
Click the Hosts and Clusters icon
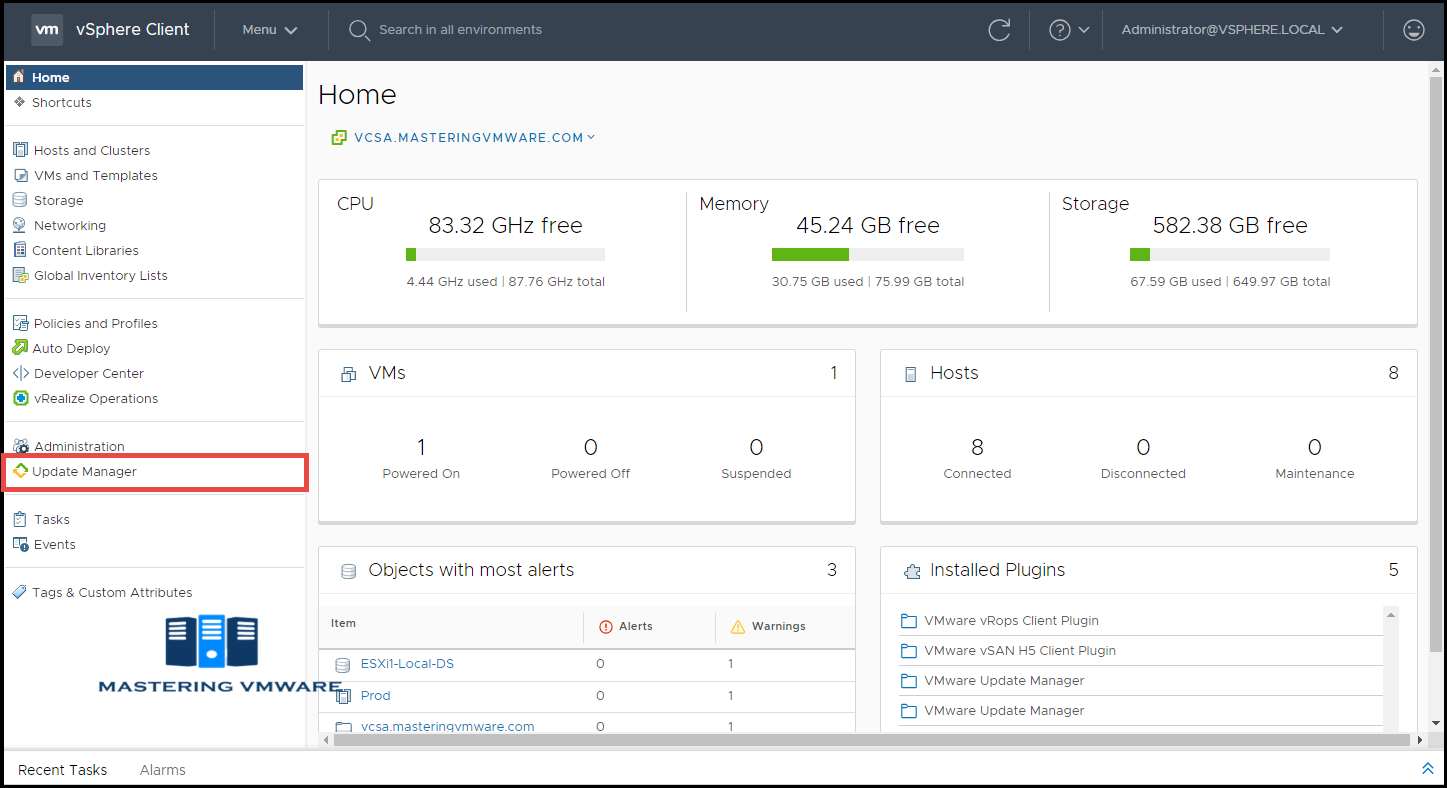[x=20, y=150]
